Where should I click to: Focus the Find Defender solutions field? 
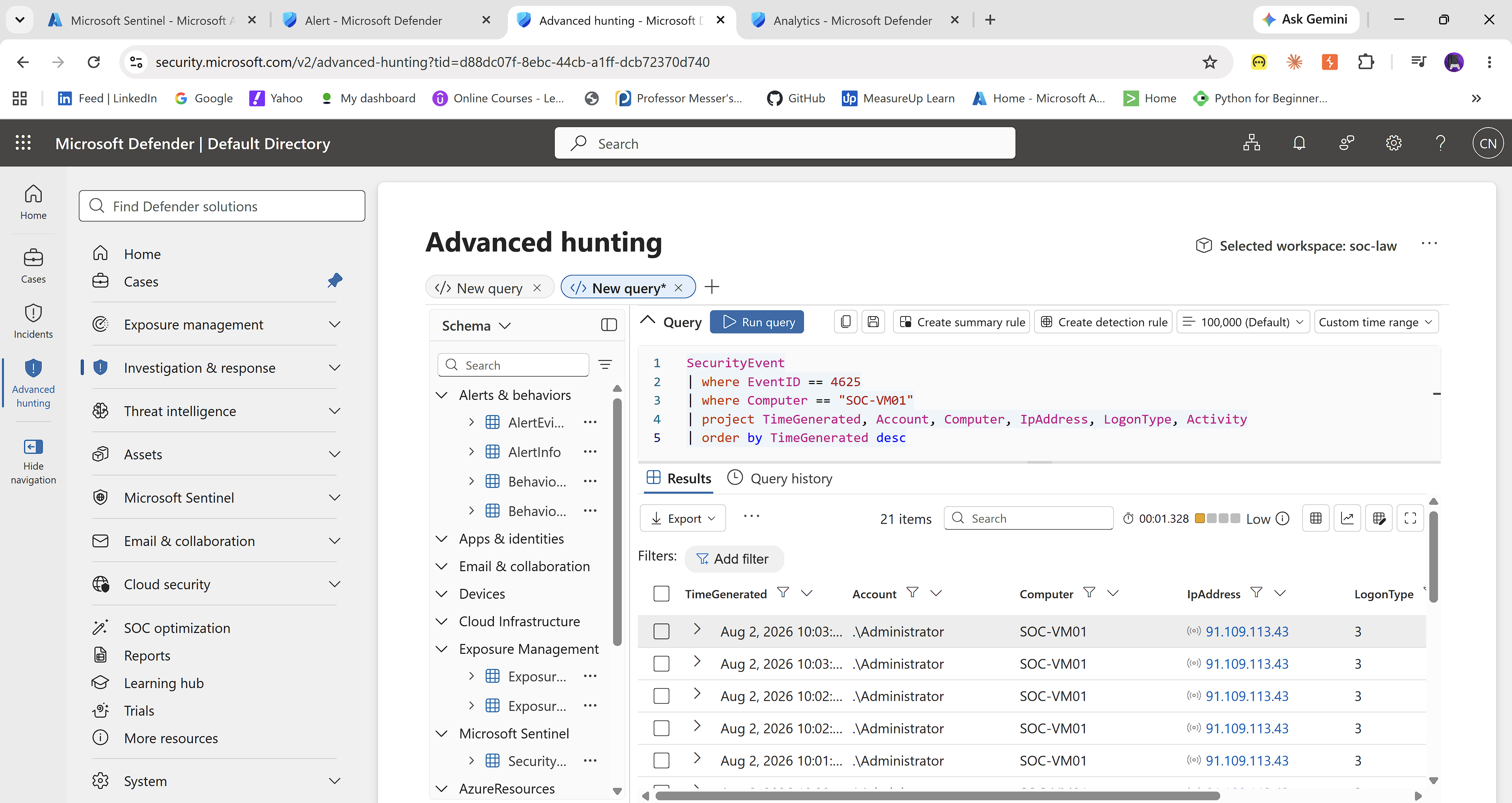click(222, 206)
